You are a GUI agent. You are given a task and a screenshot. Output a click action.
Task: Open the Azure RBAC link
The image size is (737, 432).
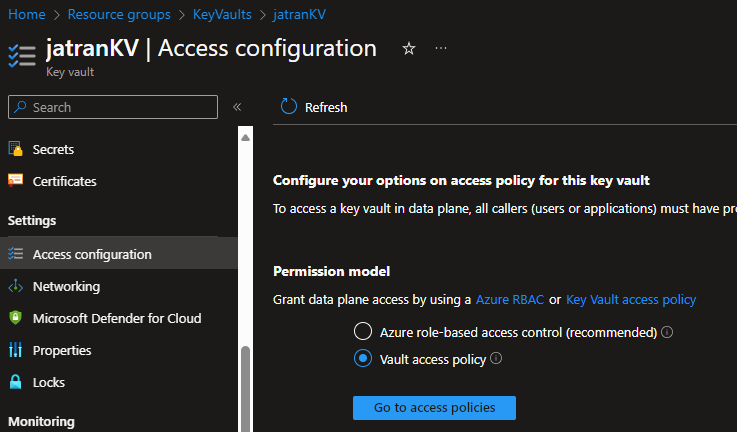point(510,299)
